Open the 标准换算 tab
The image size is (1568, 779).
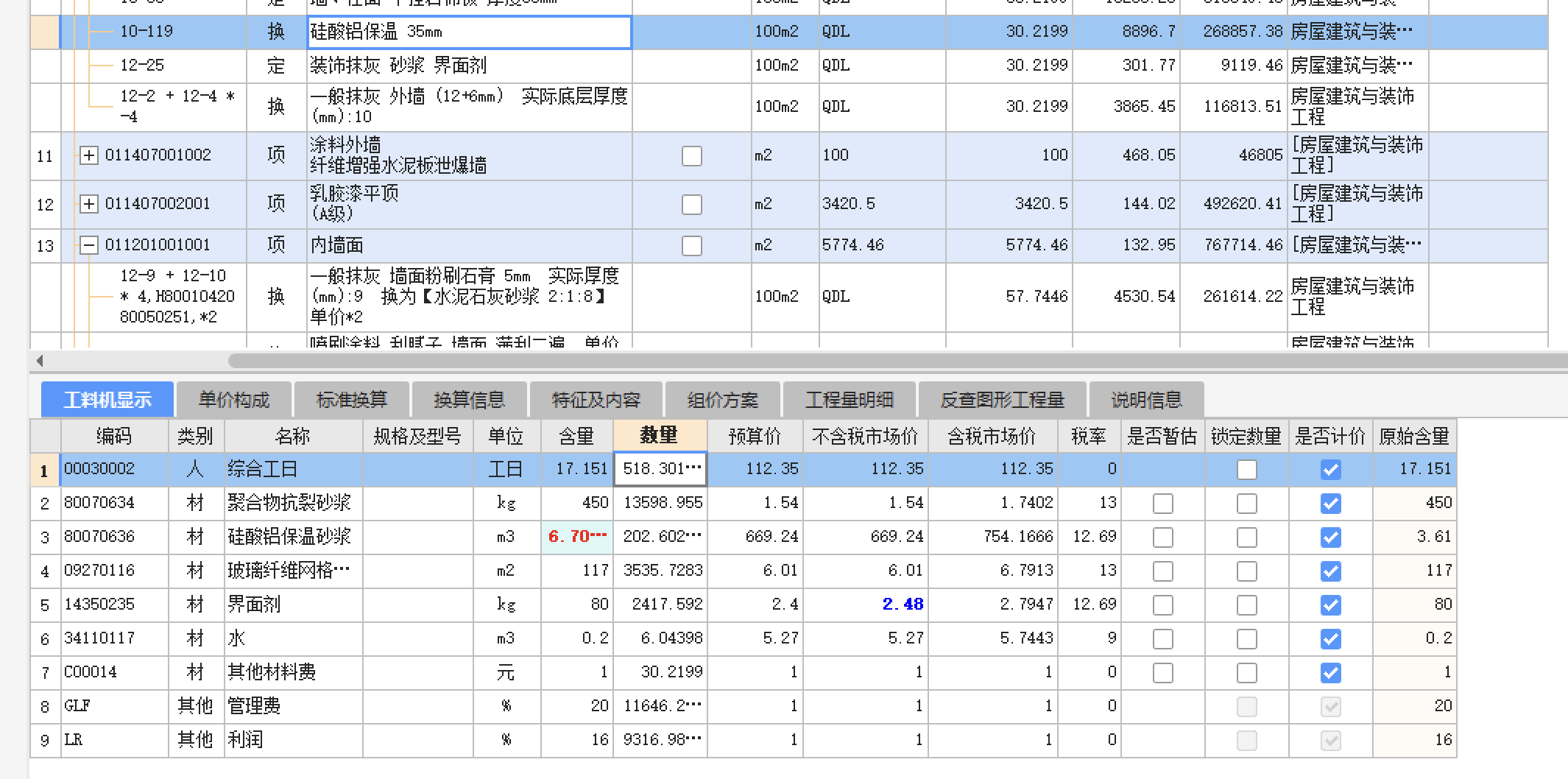(x=352, y=400)
